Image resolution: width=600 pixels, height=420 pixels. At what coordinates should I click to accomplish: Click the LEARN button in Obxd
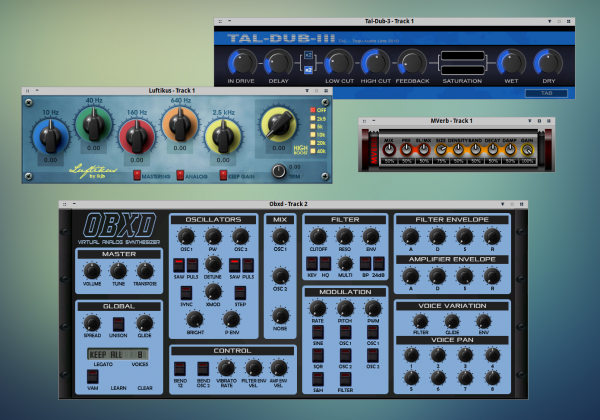[x=118, y=388]
